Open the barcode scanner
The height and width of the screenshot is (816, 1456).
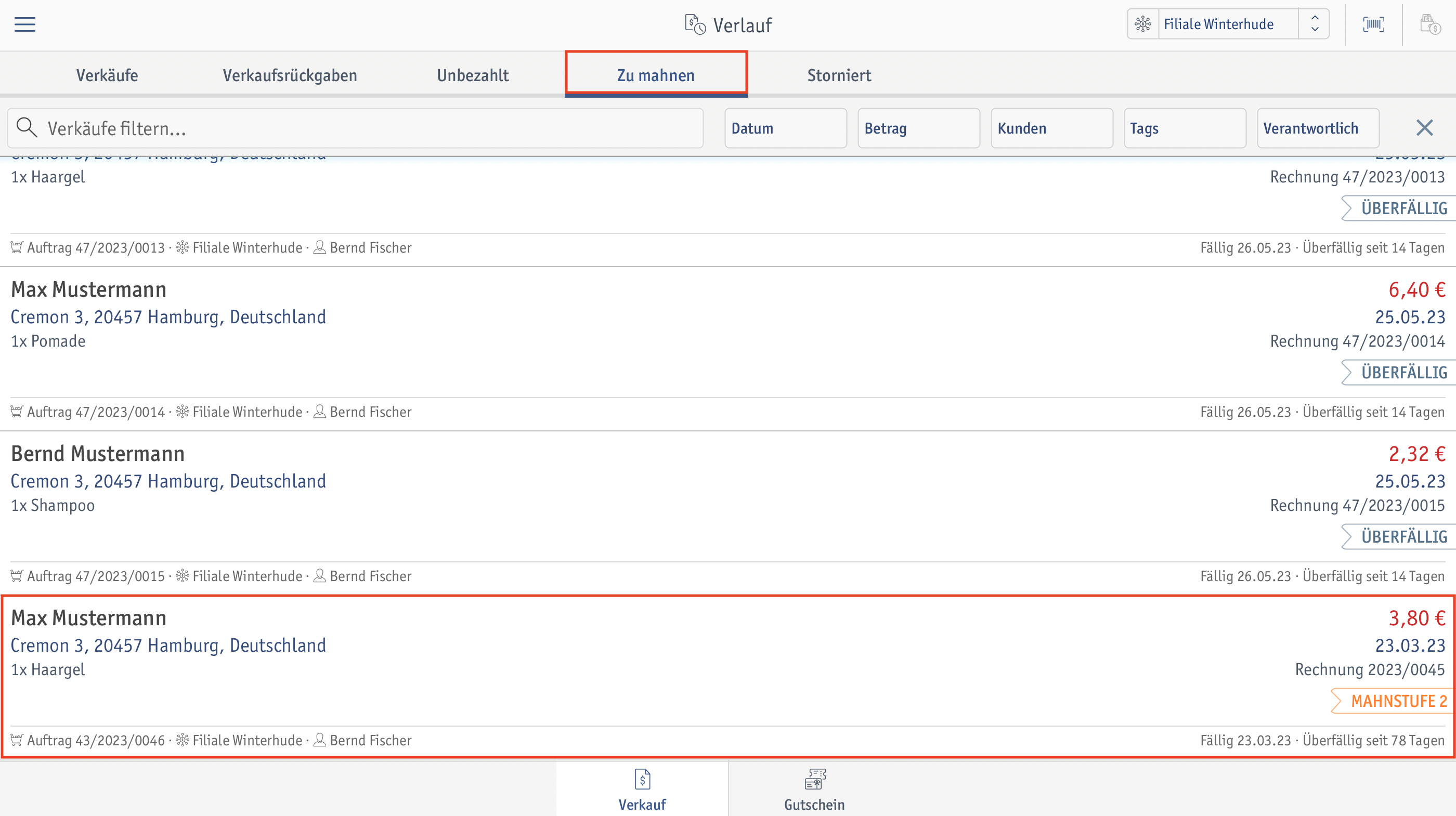click(x=1373, y=24)
